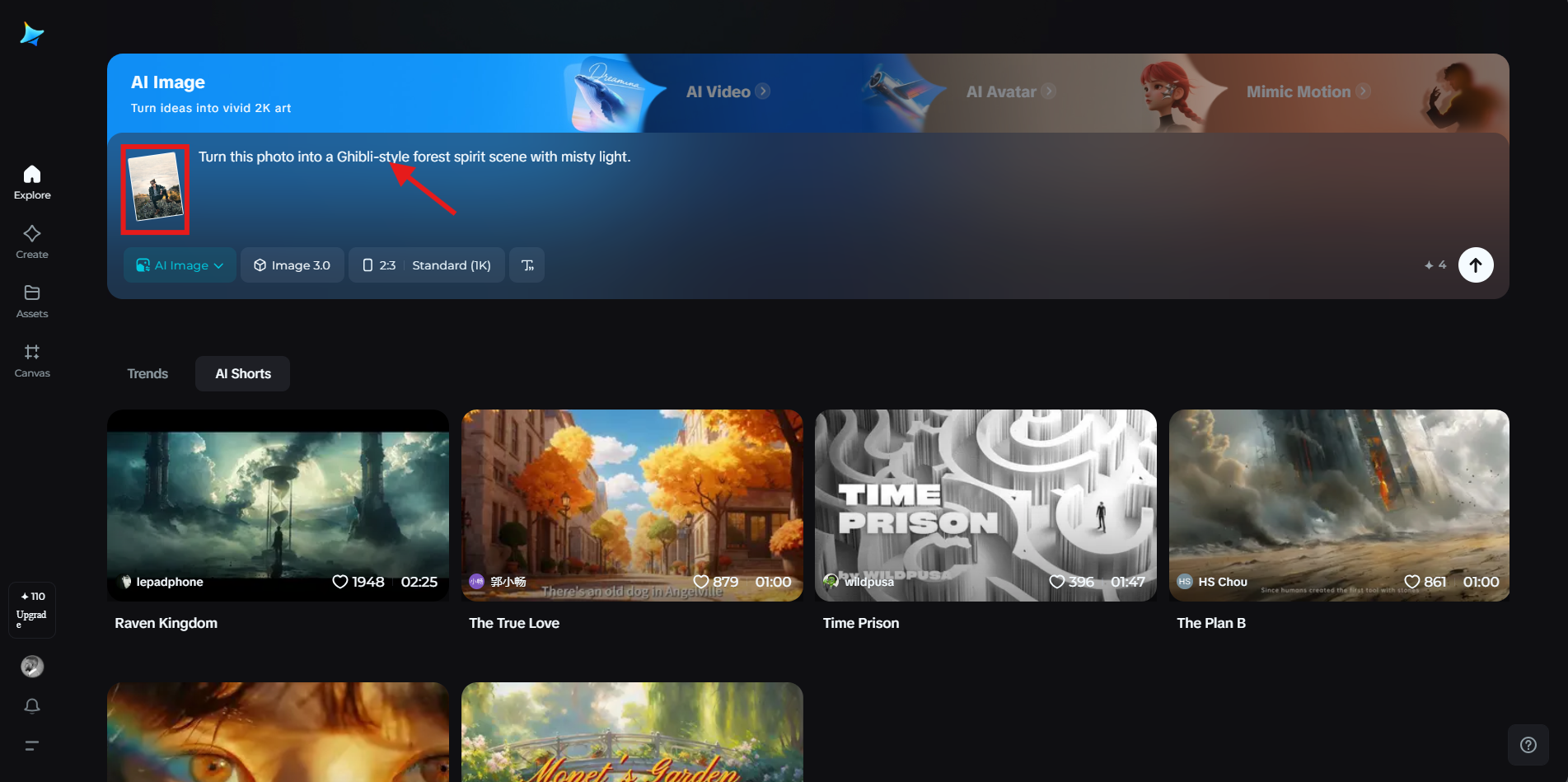Image resolution: width=1568 pixels, height=782 pixels.
Task: Switch to the Mimic Motion banner tab
Action: pos(1308,91)
